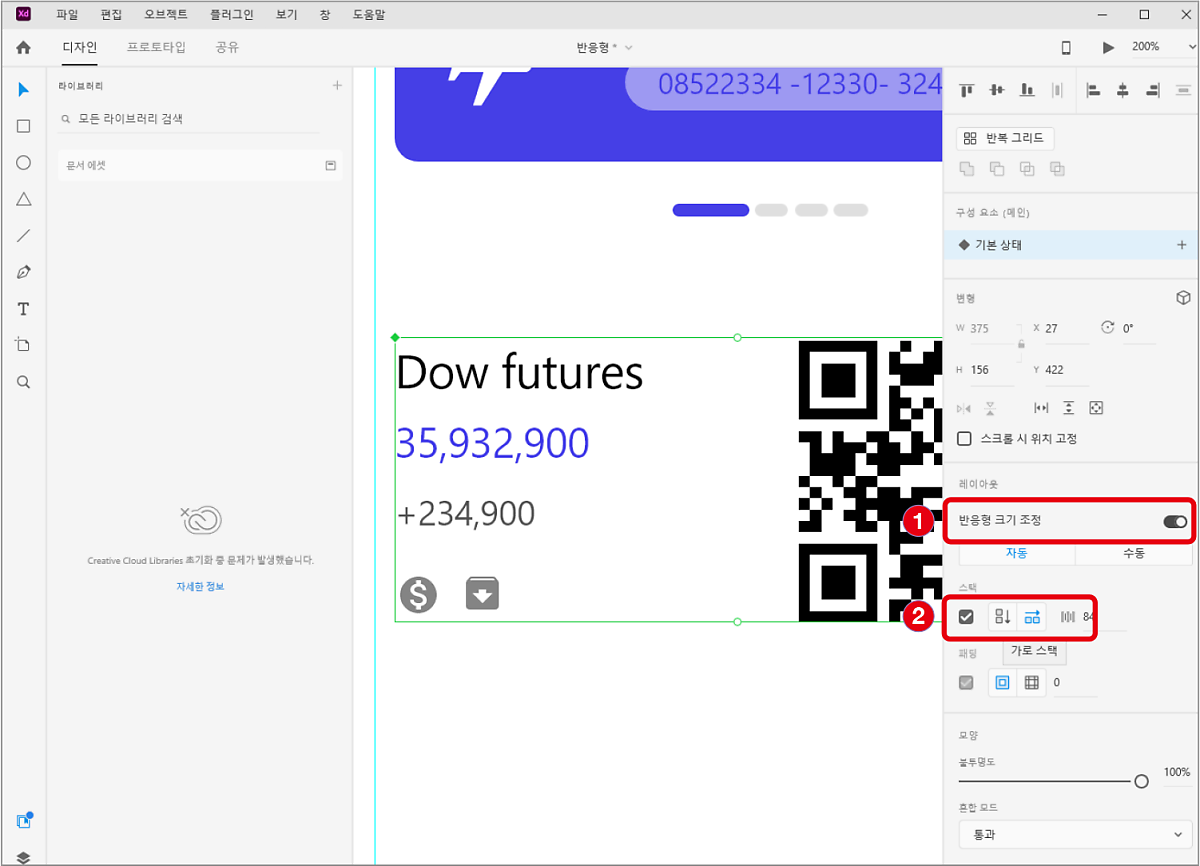Align selection to horizontal center

(x=1123, y=90)
